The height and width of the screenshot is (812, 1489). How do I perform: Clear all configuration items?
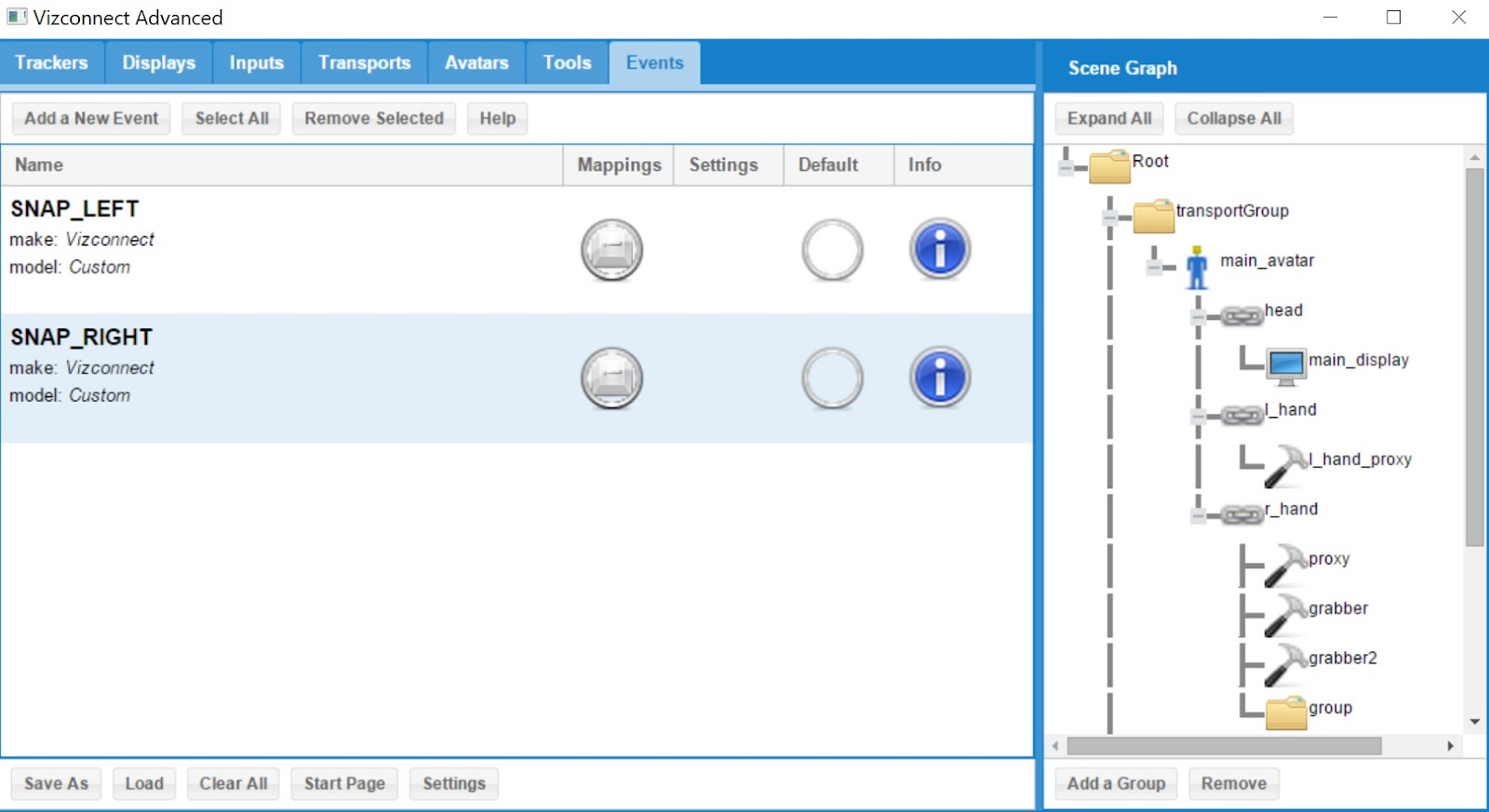tap(234, 783)
